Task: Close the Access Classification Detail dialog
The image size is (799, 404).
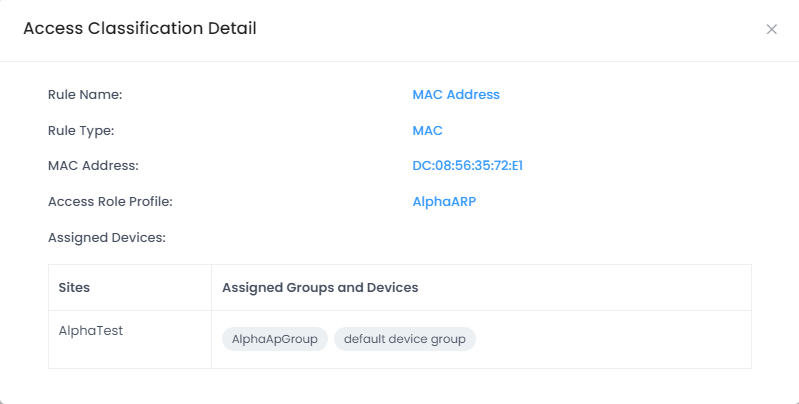Action: pyautogui.click(x=771, y=30)
